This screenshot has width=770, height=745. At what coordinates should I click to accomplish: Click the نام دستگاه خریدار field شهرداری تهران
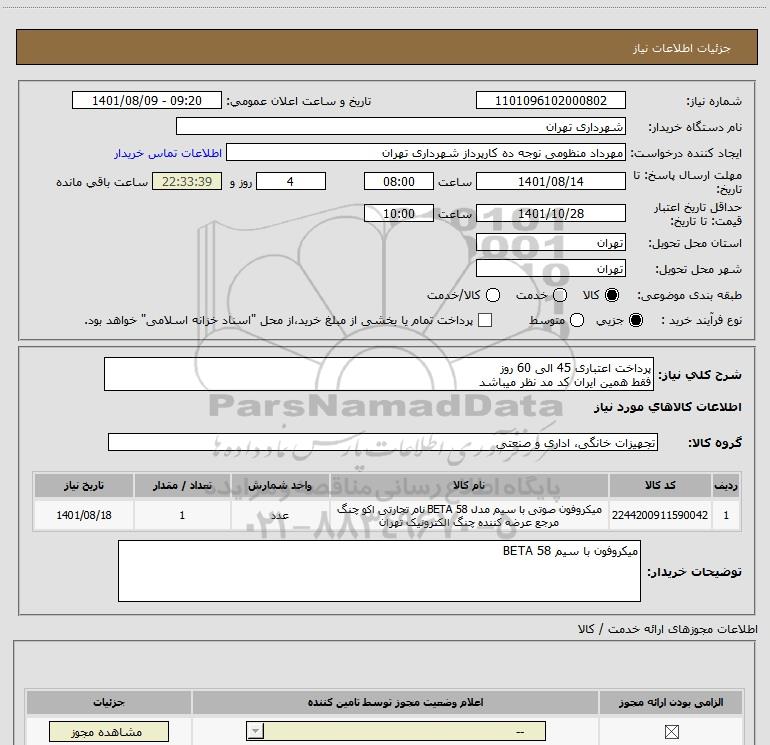[x=401, y=126]
